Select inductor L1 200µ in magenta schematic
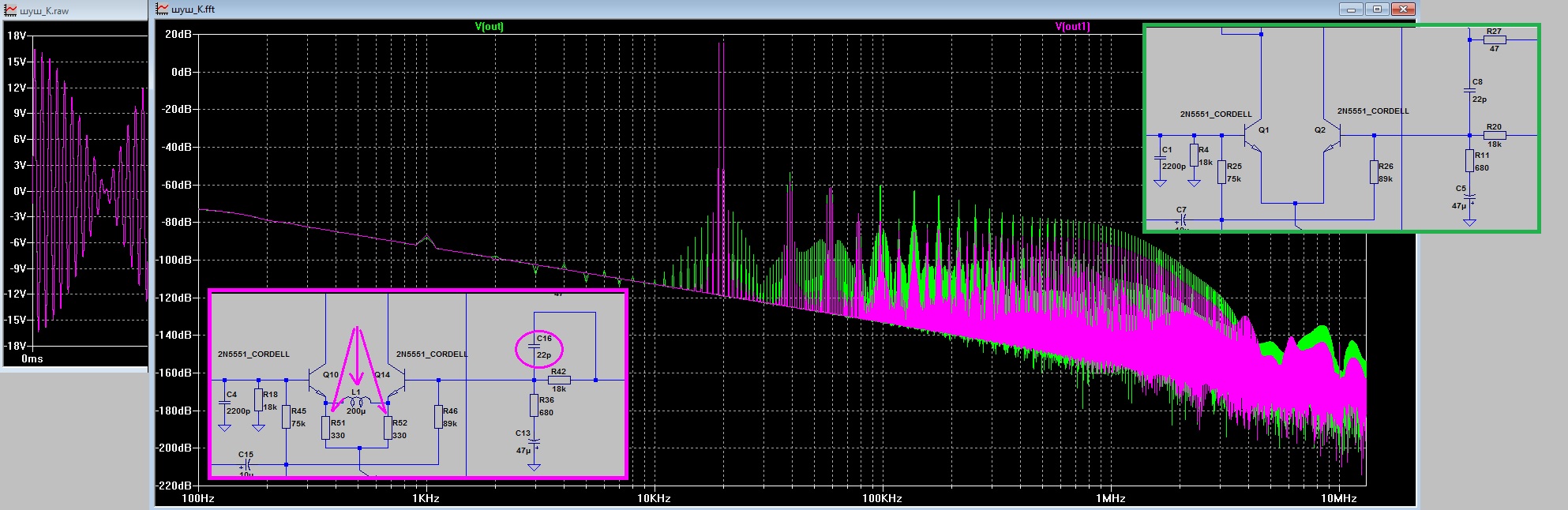Screen dimensions: 1568x510 click(356, 402)
